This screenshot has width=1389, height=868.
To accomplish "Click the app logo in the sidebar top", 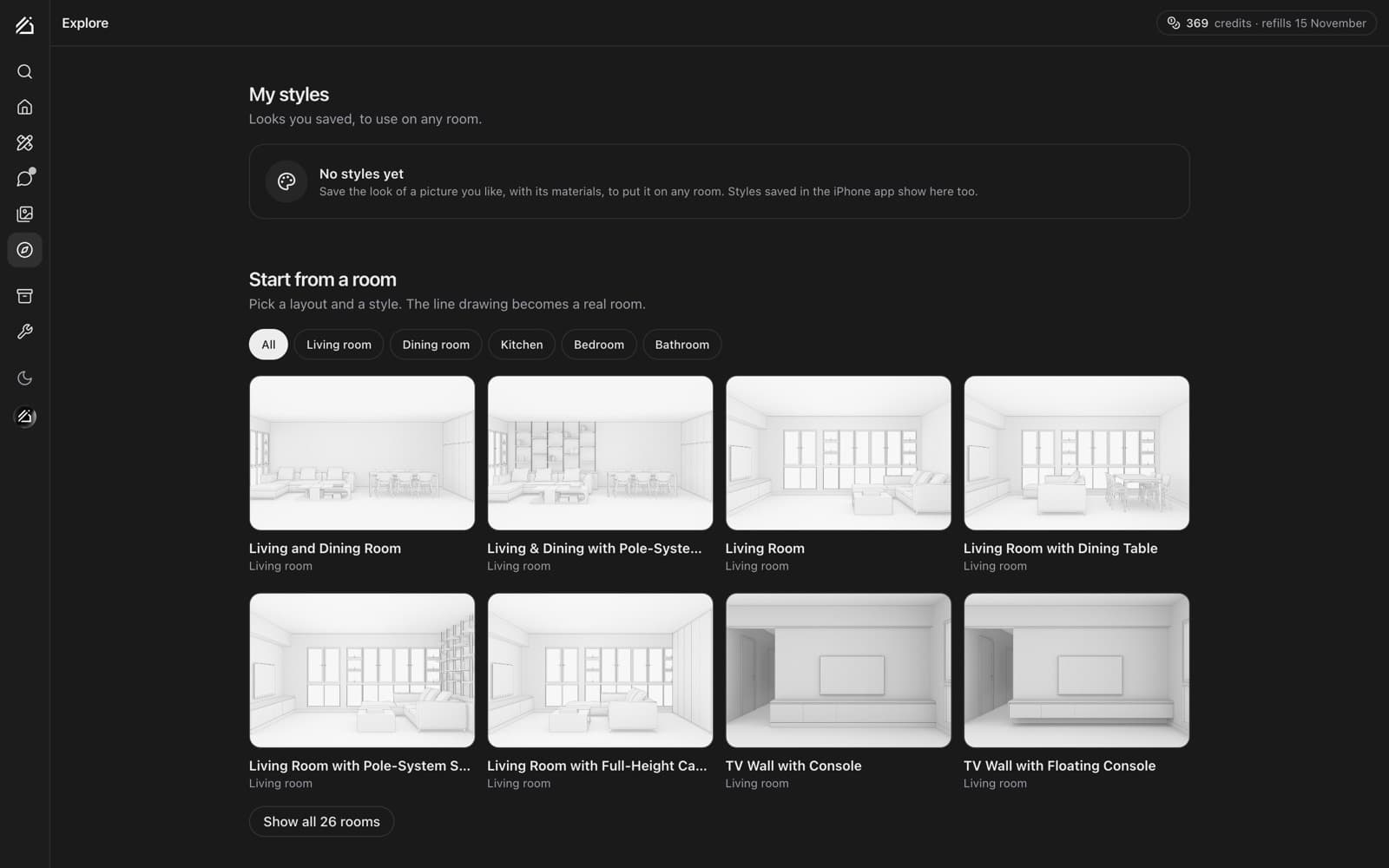I will 24,25.
